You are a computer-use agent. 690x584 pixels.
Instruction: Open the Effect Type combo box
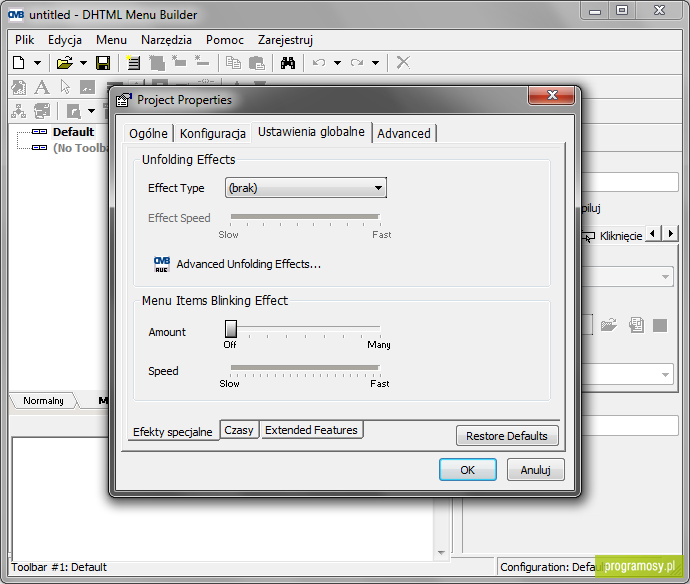click(x=306, y=188)
